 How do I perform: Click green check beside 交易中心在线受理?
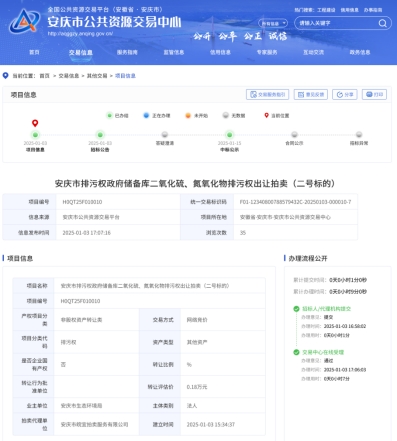[x=296, y=352]
